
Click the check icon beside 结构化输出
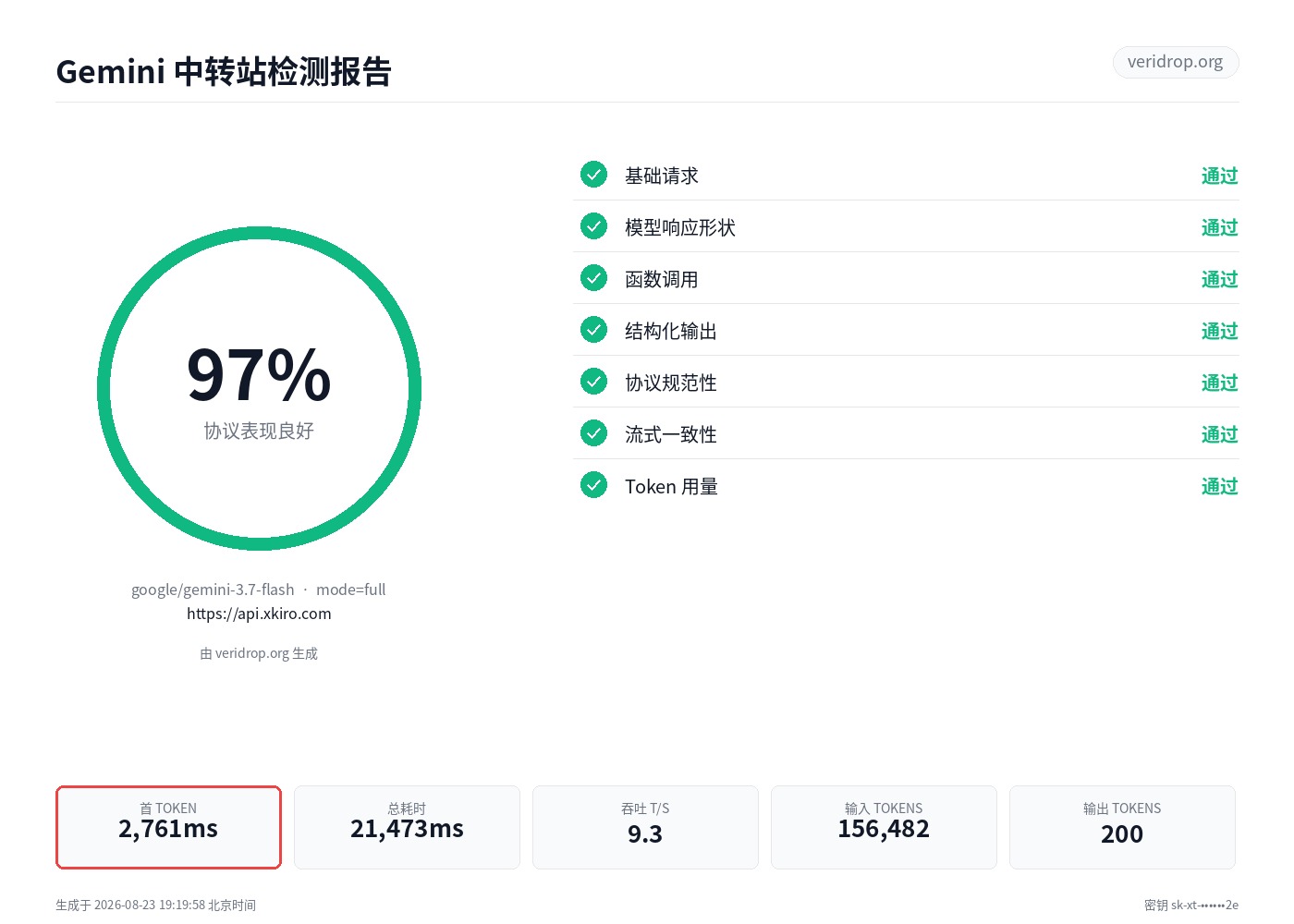click(x=593, y=330)
